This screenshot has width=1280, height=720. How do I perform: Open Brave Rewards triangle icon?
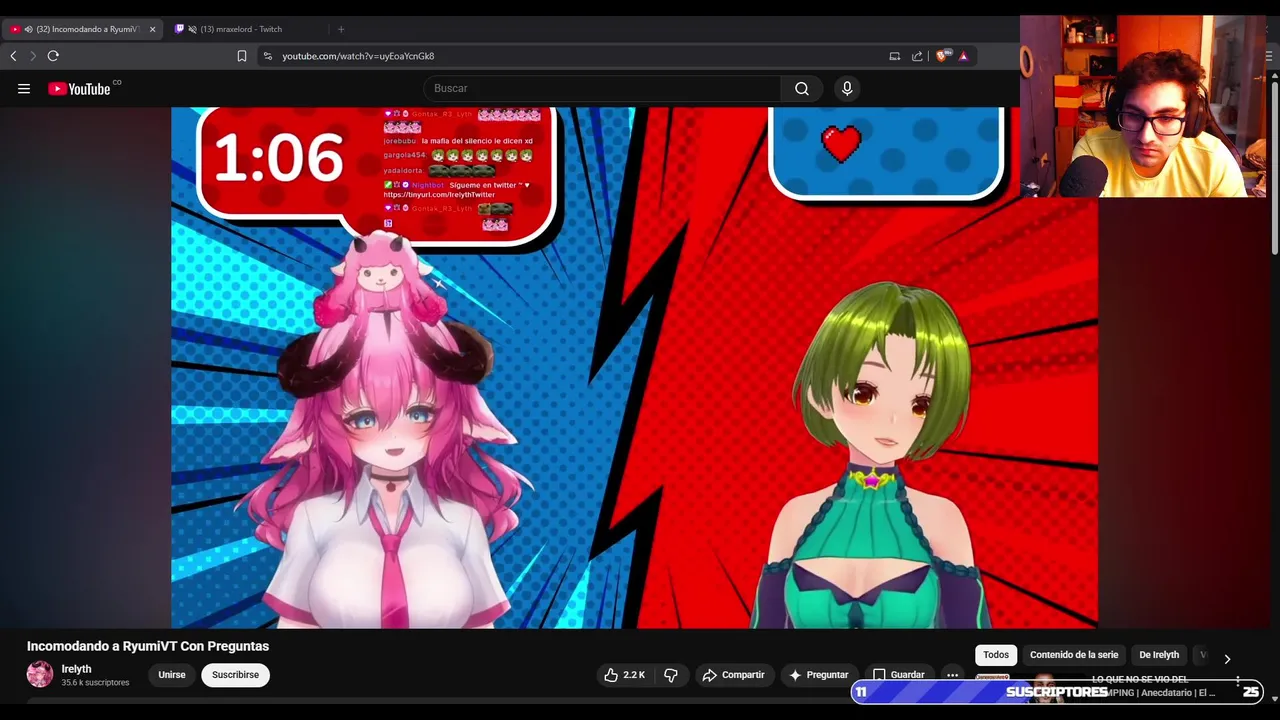963,56
